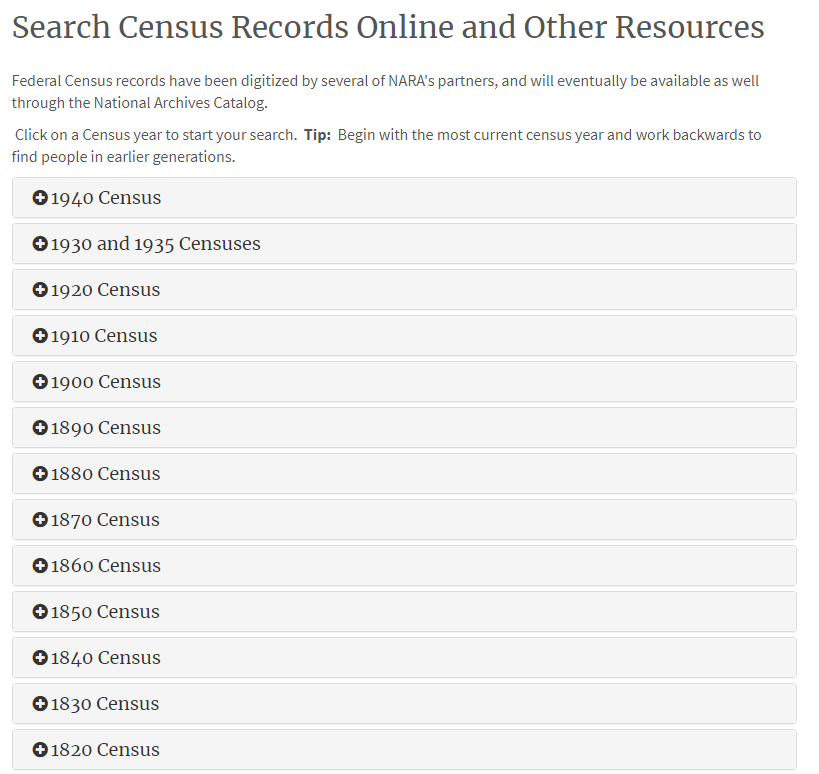Click the "1880 Census" title text
Image resolution: width=819 pixels, height=774 pixels.
click(106, 474)
